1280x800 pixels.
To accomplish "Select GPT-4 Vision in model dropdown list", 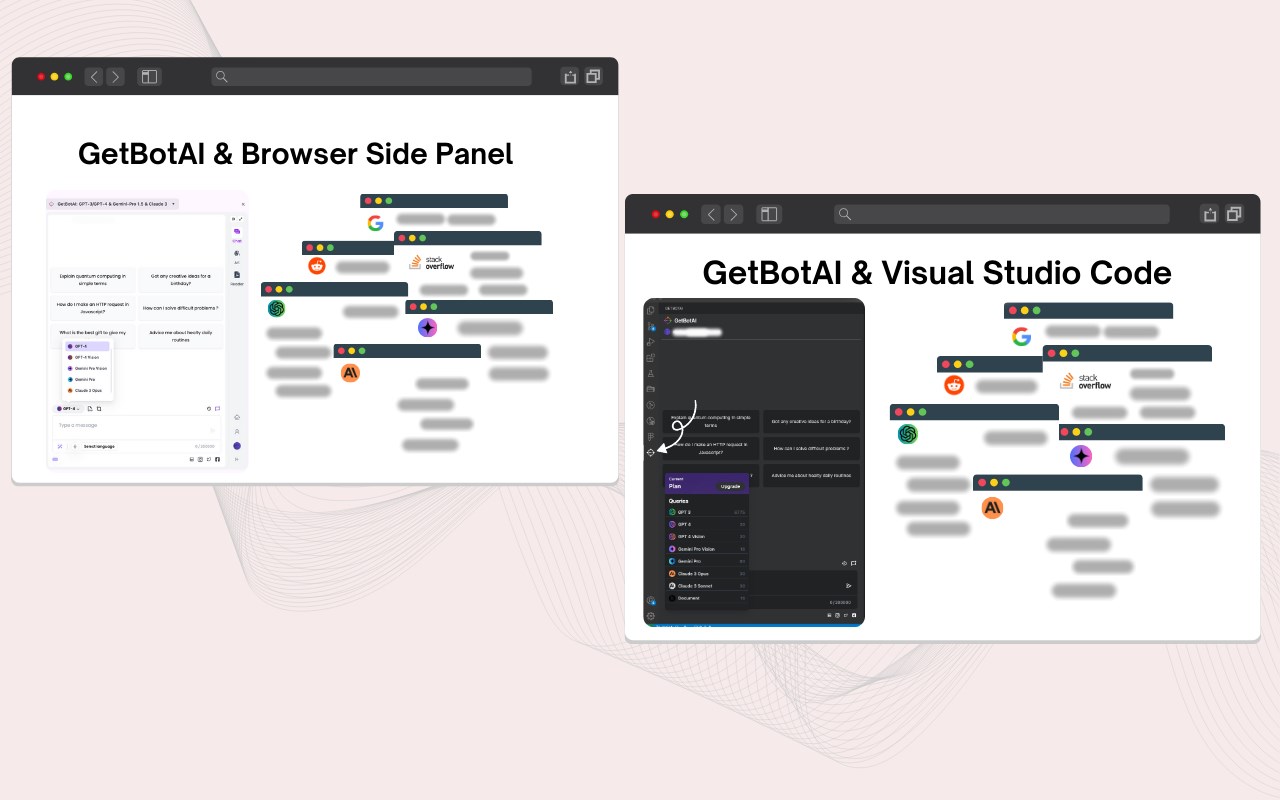I will coord(87,357).
